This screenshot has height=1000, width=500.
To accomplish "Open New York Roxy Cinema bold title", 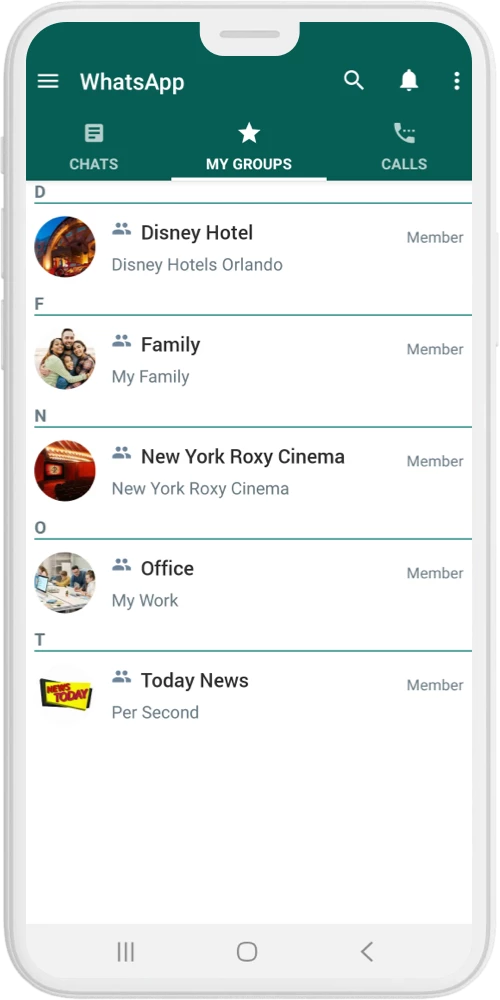I will pos(243,457).
